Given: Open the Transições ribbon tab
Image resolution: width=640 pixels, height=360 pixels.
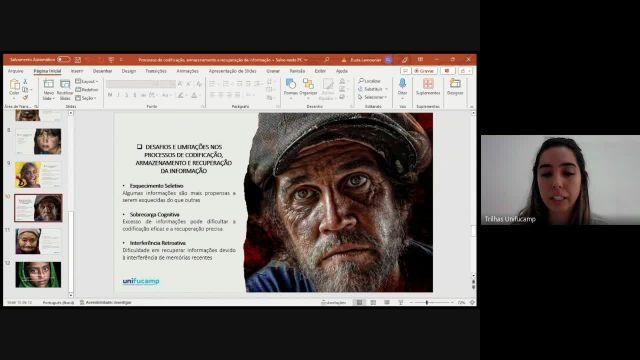Looking at the screenshot, I should 156,71.
